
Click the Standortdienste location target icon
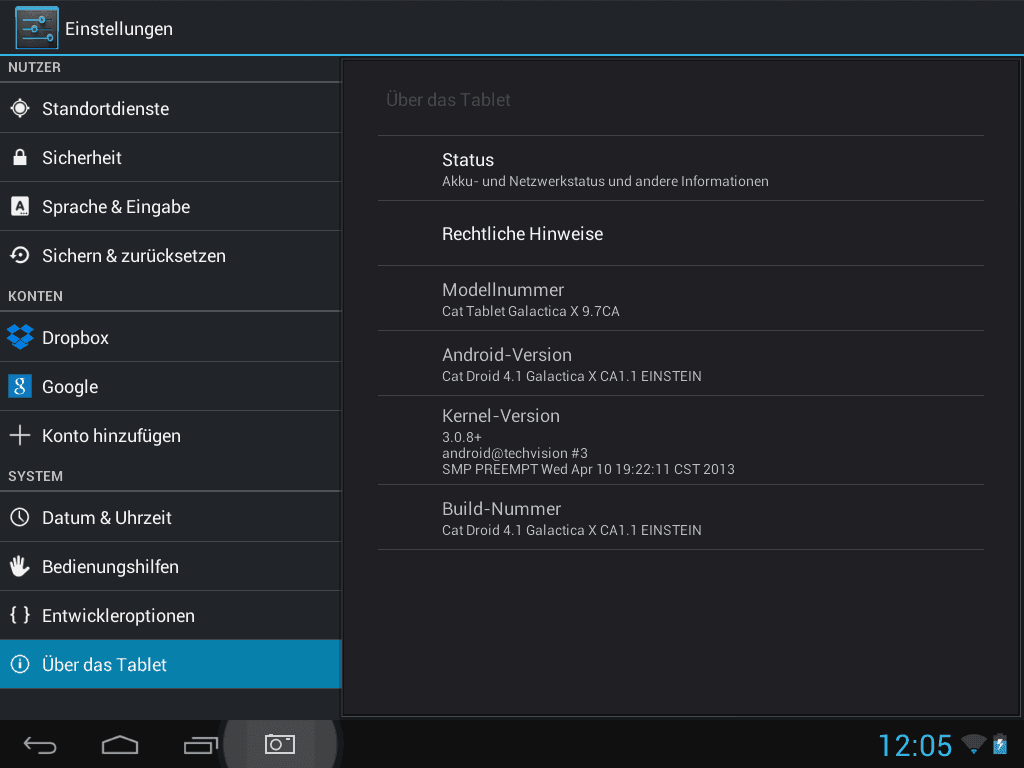pos(20,108)
